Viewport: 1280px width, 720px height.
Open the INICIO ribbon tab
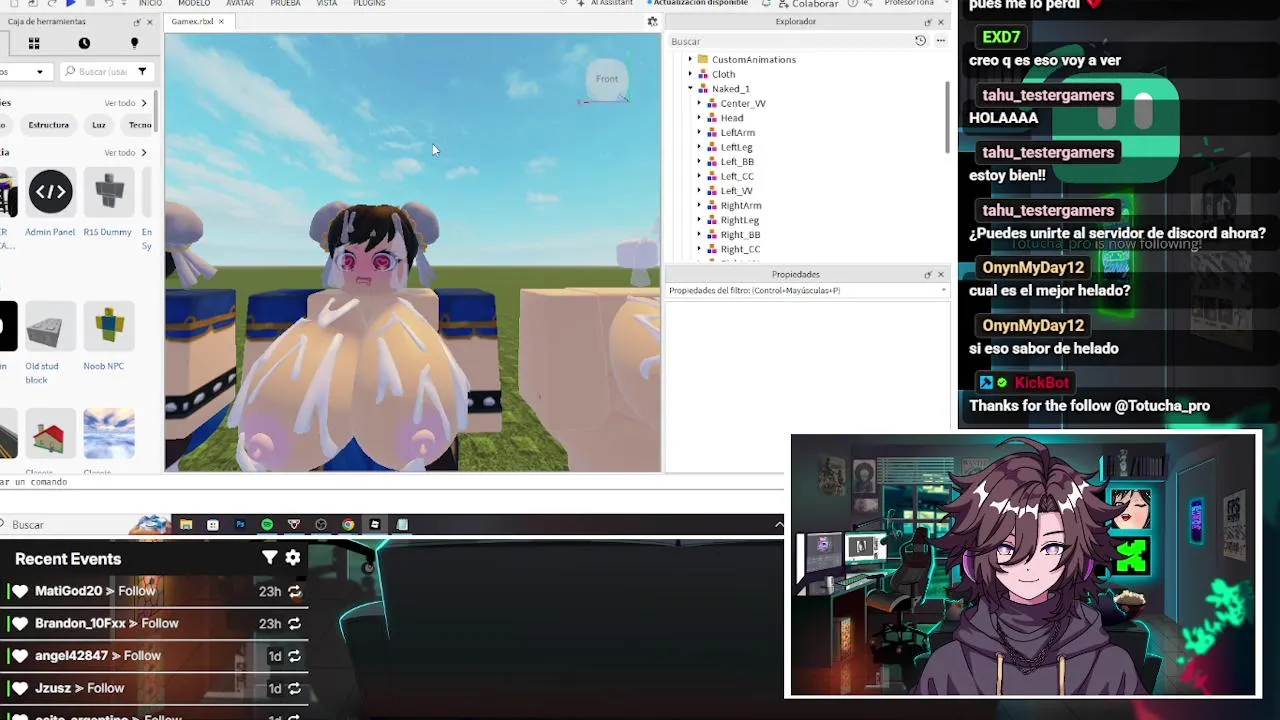150,3
